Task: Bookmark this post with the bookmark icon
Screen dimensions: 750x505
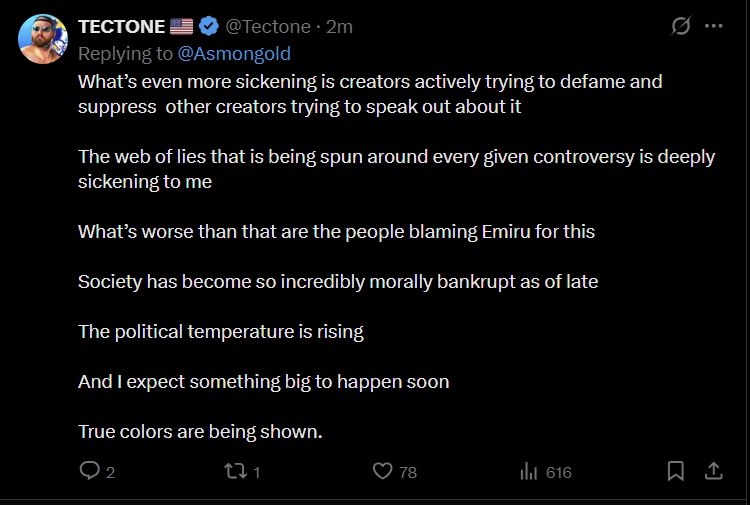Action: pyautogui.click(x=676, y=471)
